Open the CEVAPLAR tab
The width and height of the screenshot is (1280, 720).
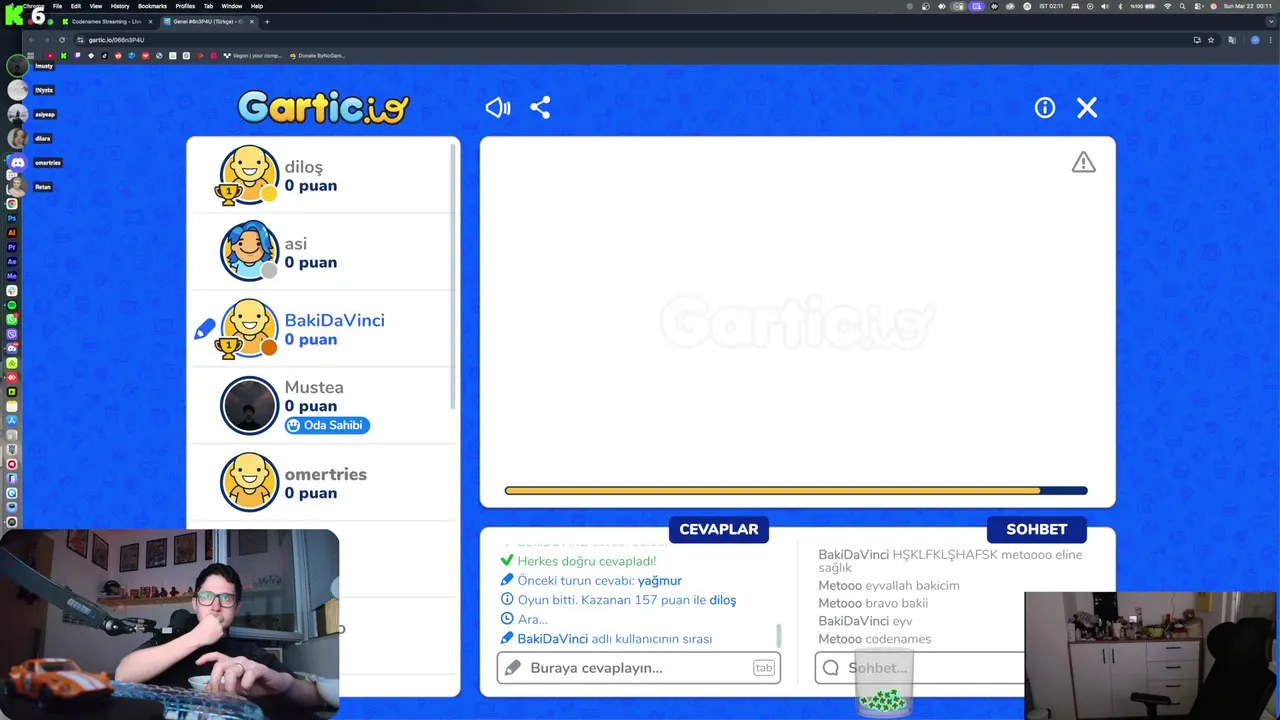[x=718, y=529]
